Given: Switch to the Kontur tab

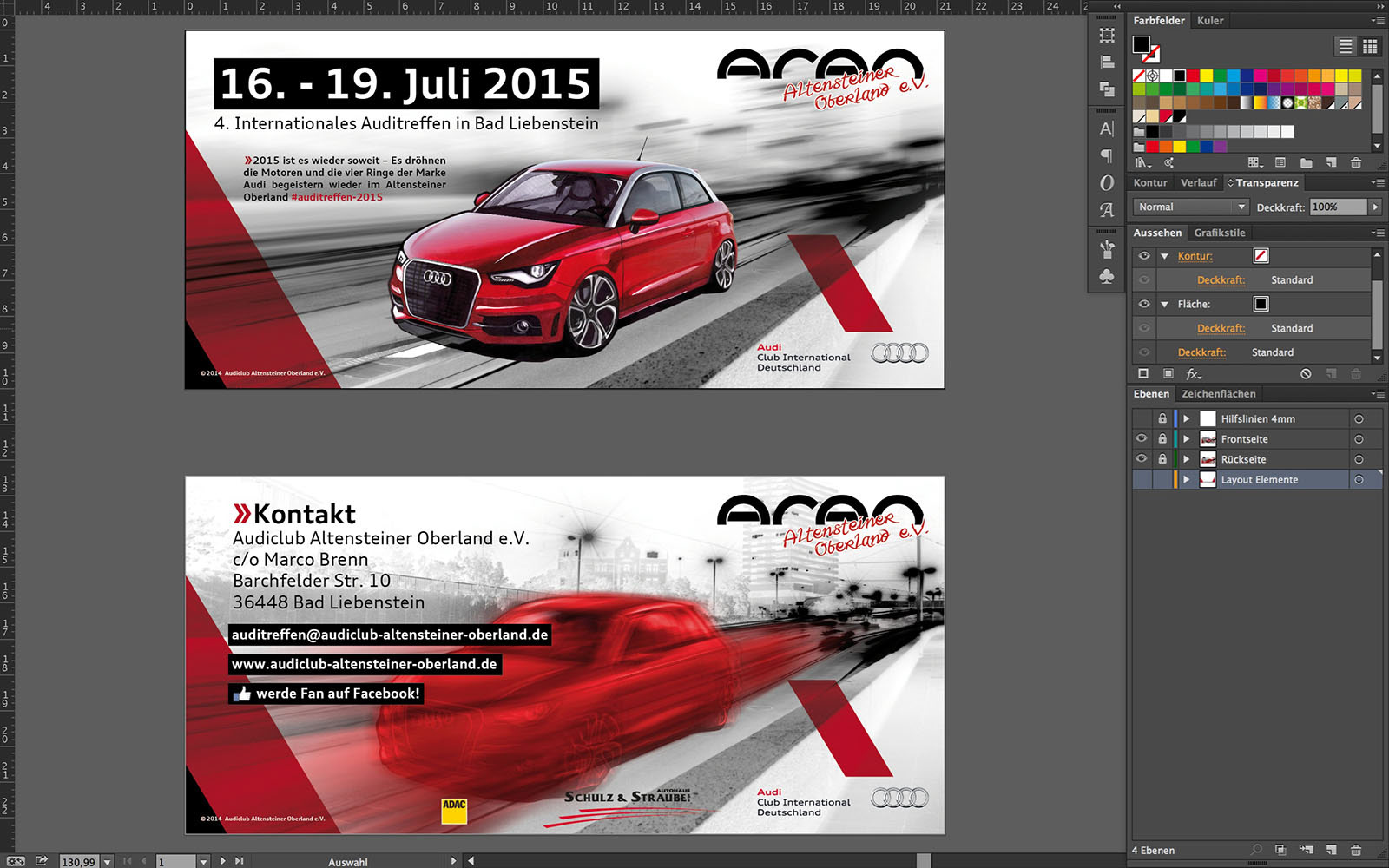Looking at the screenshot, I should point(1150,183).
